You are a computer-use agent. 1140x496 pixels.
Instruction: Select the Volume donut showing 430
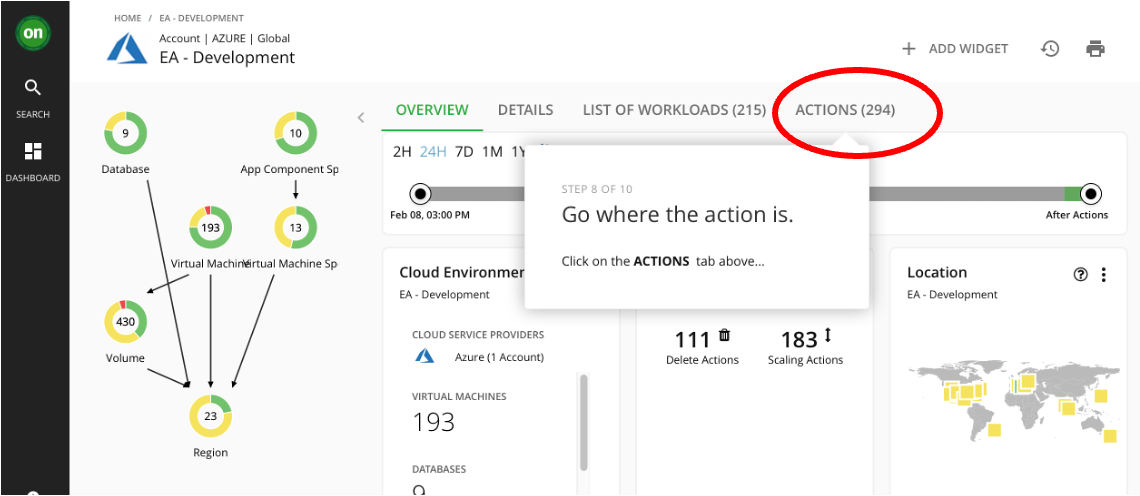coord(126,321)
